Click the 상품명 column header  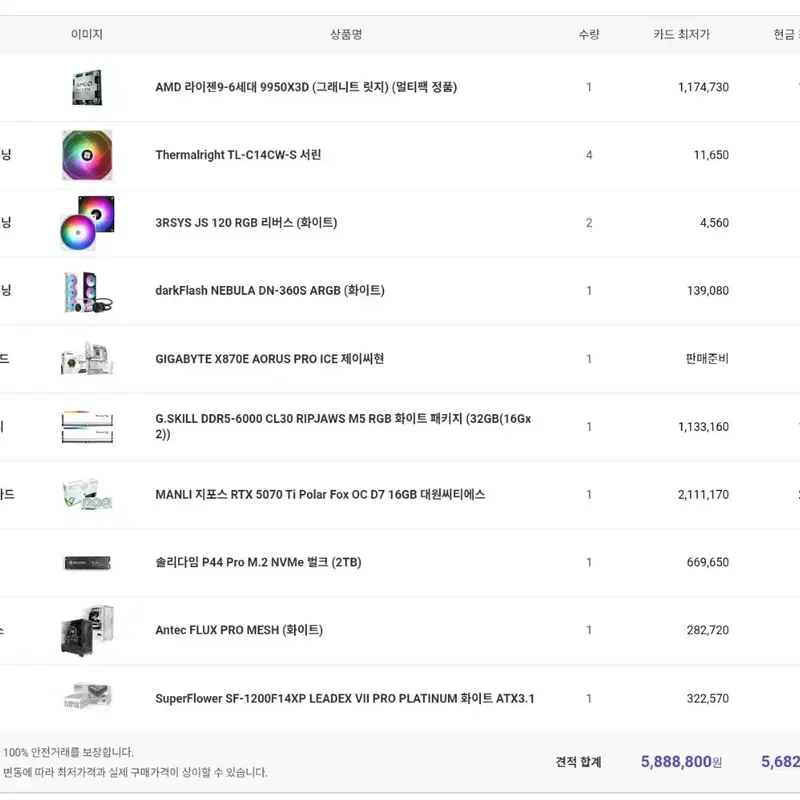tap(346, 34)
